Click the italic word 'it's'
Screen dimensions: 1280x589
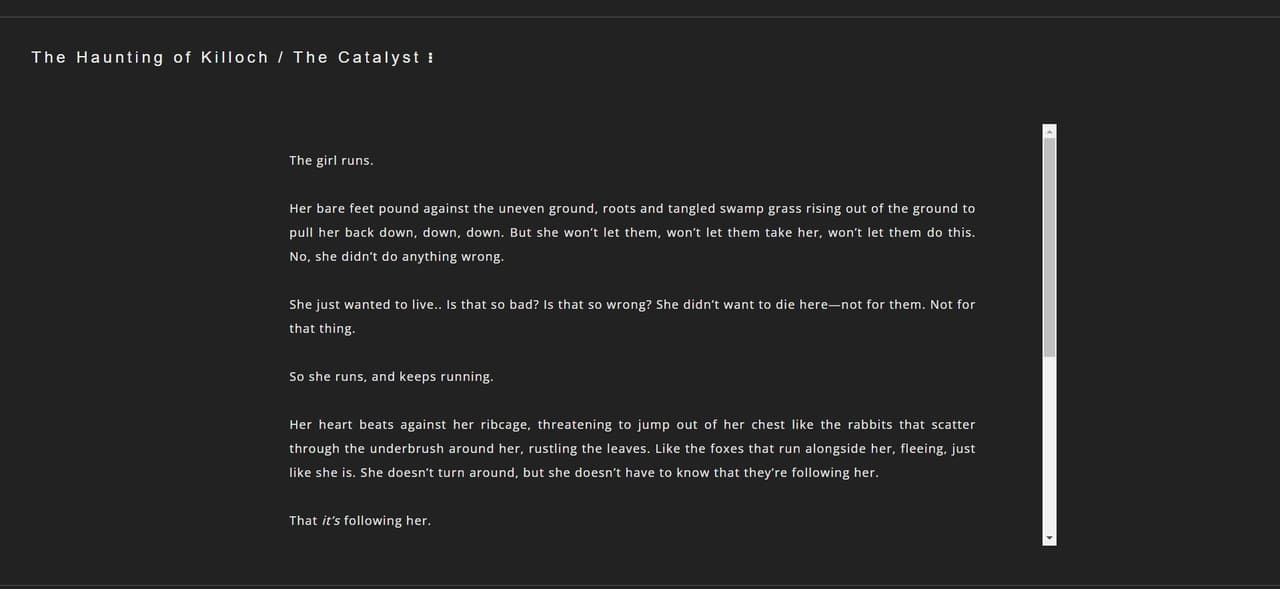pyautogui.click(x=331, y=521)
